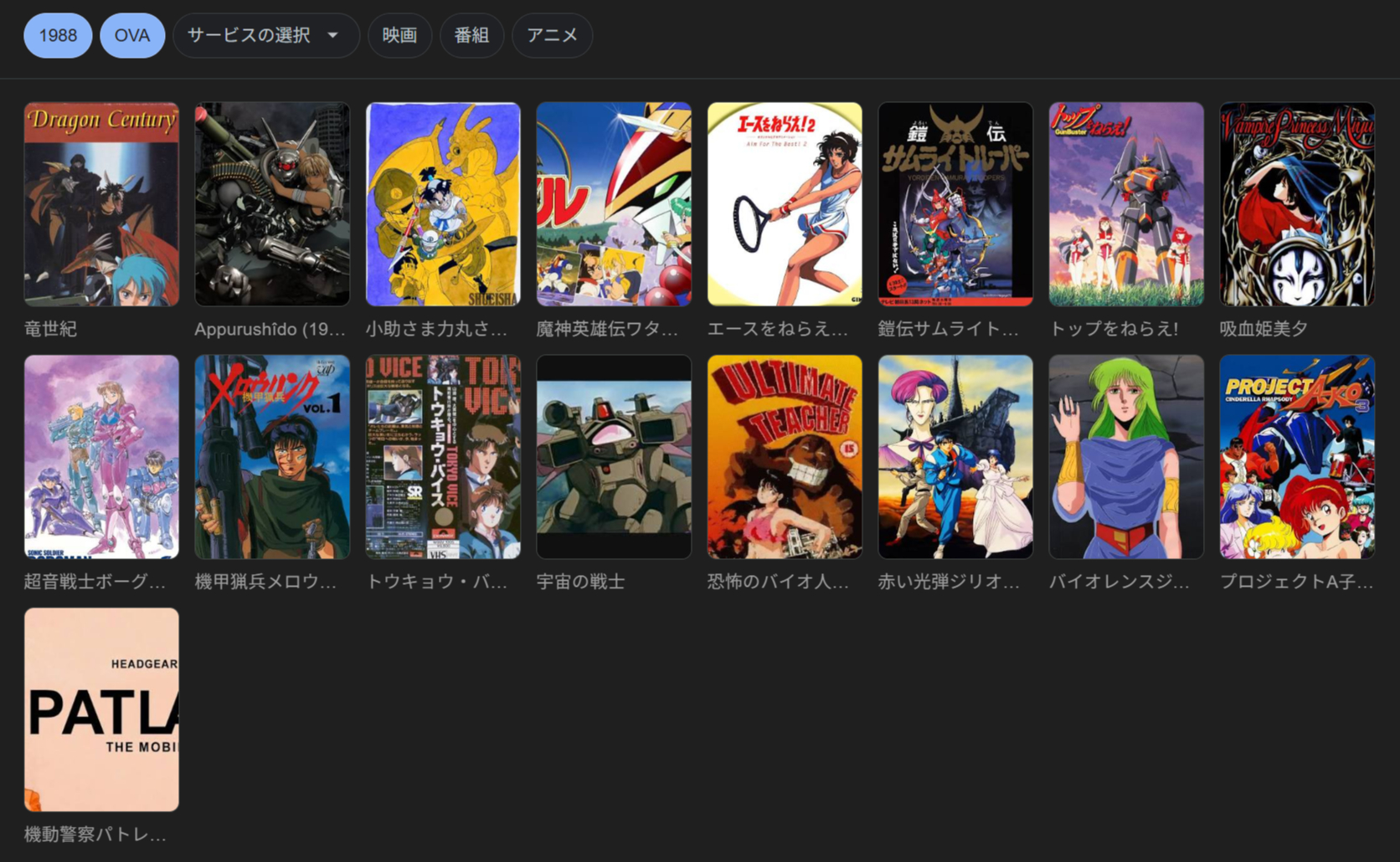This screenshot has width=1400, height=862.
Task: Toggle off the 1988 filter chip
Action: (x=58, y=36)
